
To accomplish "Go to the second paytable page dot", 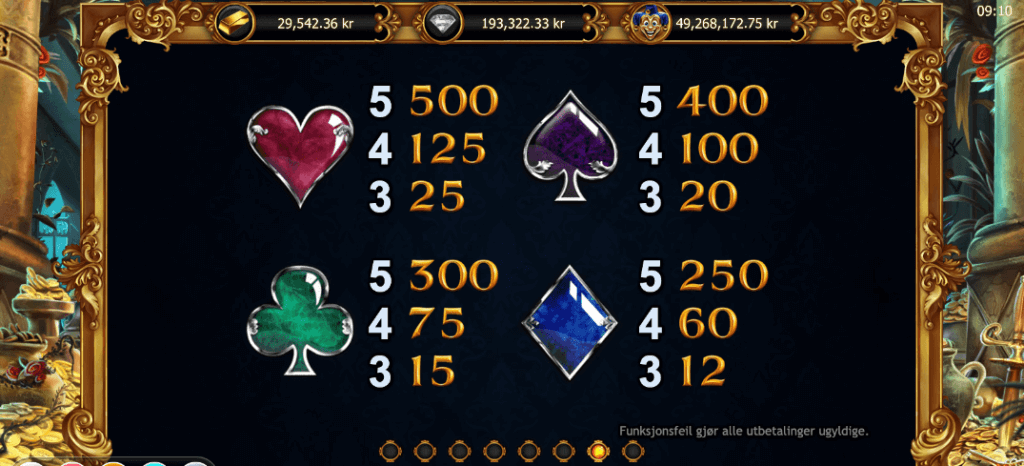I will pos(424,450).
